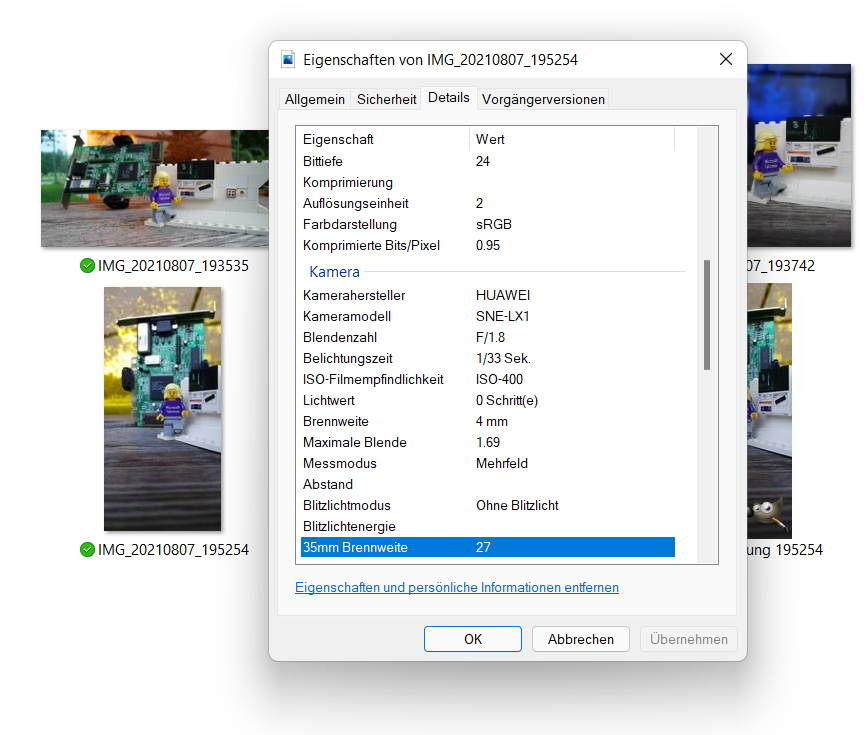
Task: Select the bottom-right thumbnail labeled 'ung 195254'
Action: click(x=769, y=411)
